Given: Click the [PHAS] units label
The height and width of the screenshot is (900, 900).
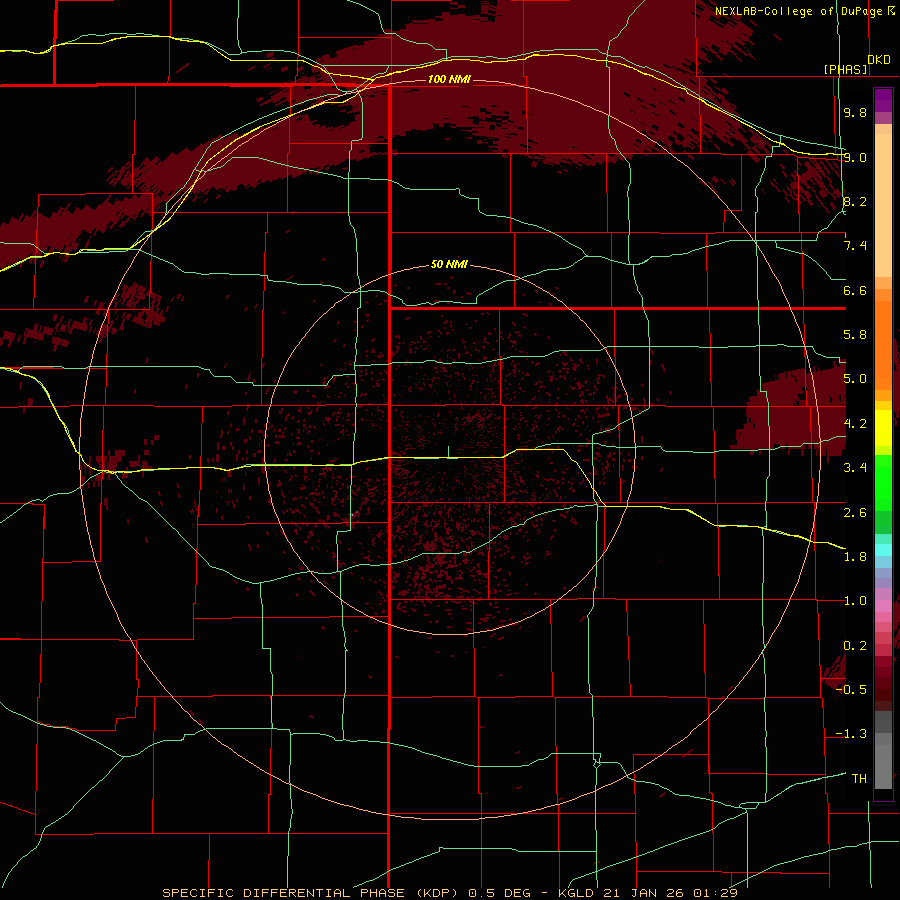Looking at the screenshot, I should [x=846, y=69].
